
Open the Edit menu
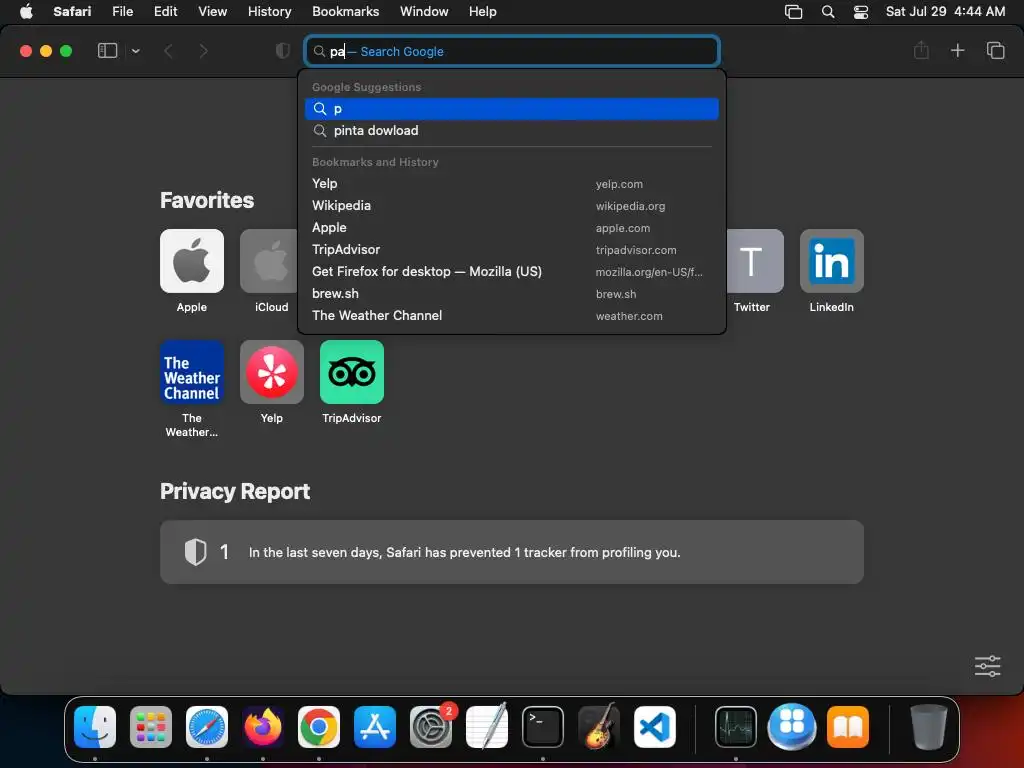click(165, 11)
